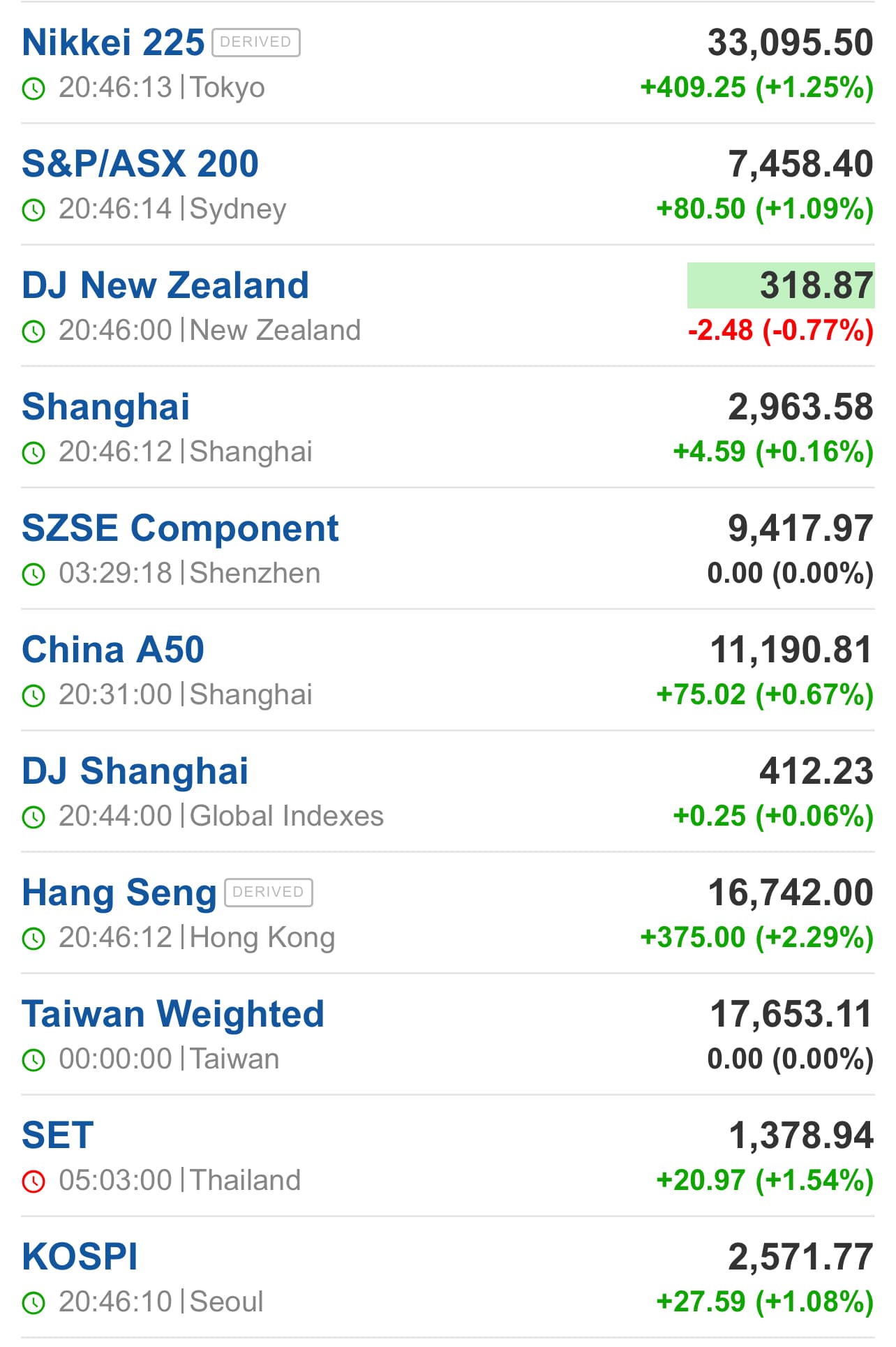This screenshot has width=896, height=1347.
Task: Click the clock icon under Taiwan Weighted
Action: pyautogui.click(x=33, y=1060)
